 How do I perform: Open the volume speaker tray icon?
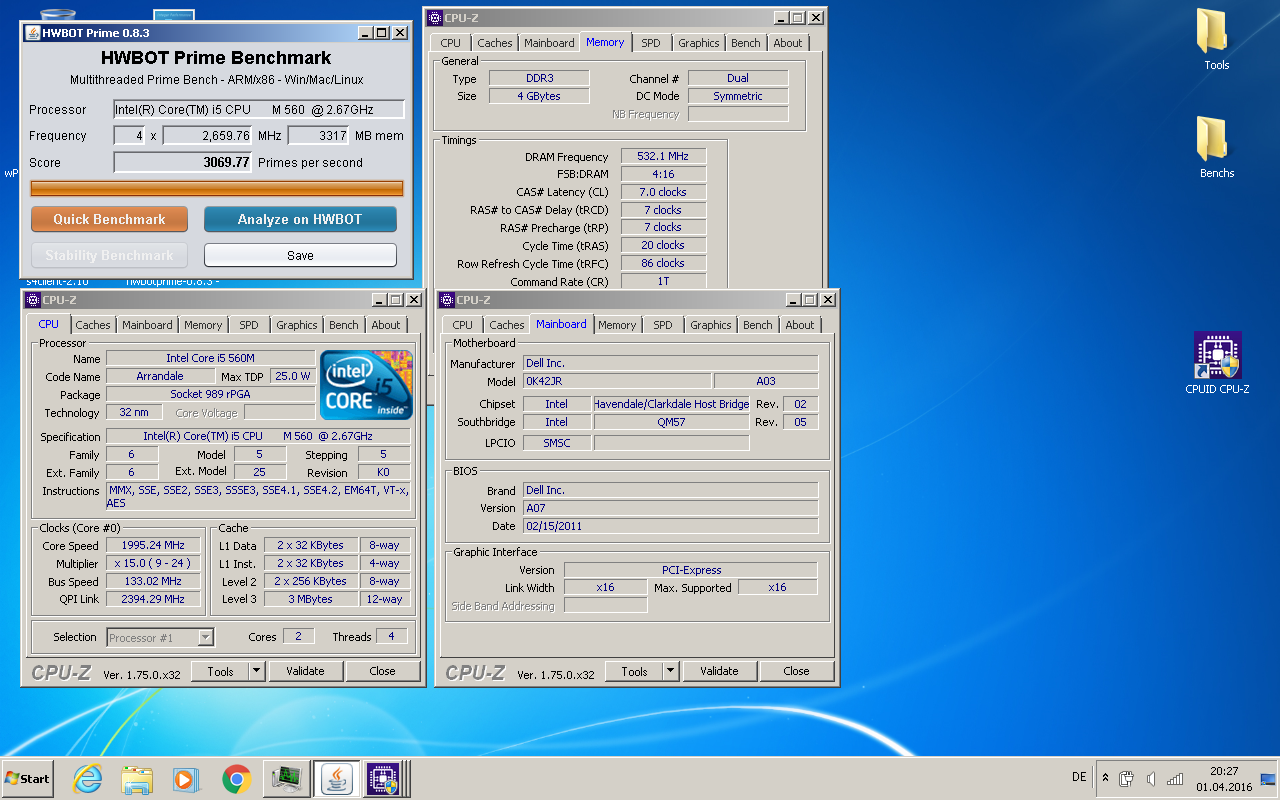[x=1152, y=779]
